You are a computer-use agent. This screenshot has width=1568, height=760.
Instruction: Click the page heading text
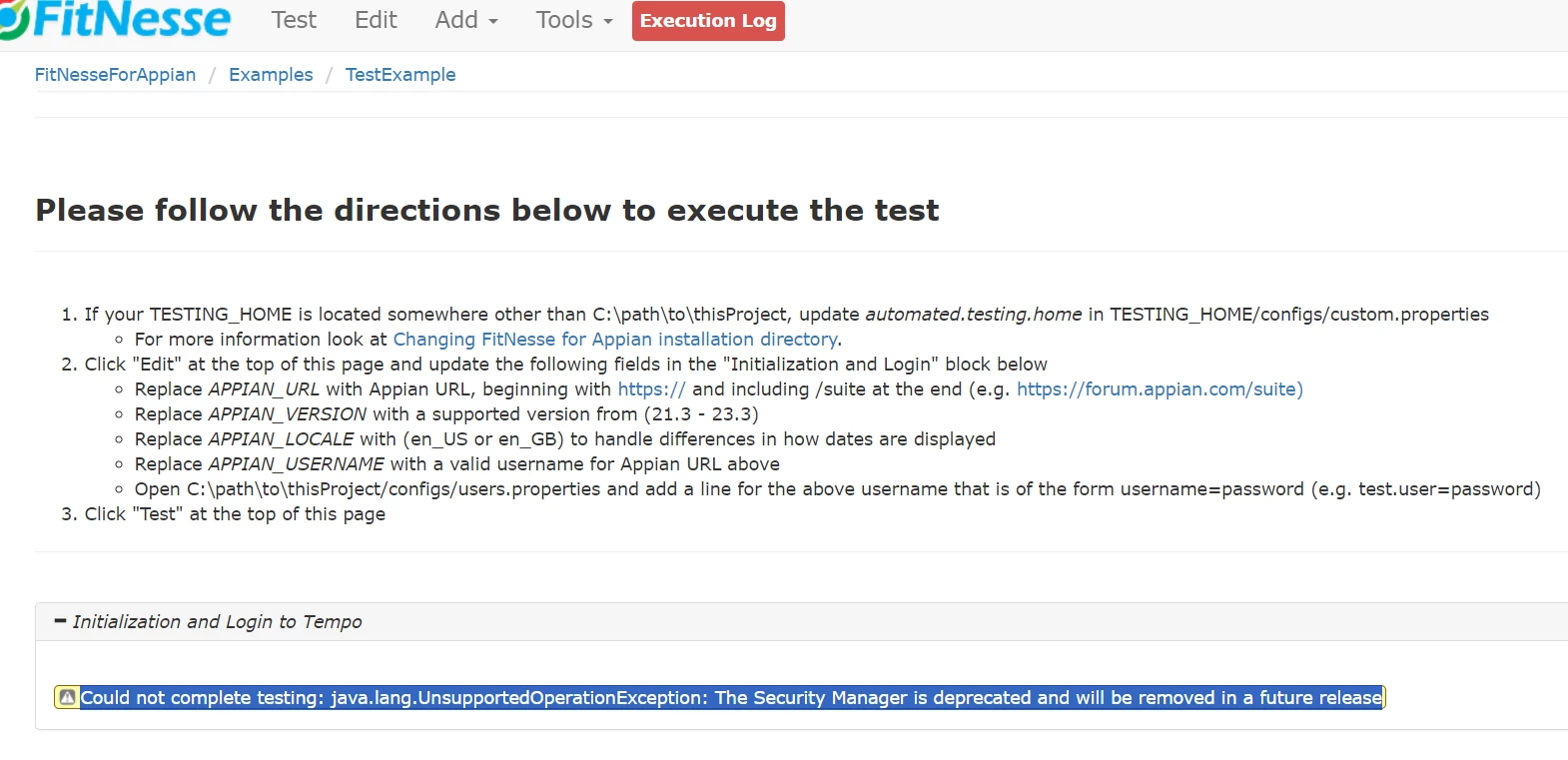tap(487, 210)
